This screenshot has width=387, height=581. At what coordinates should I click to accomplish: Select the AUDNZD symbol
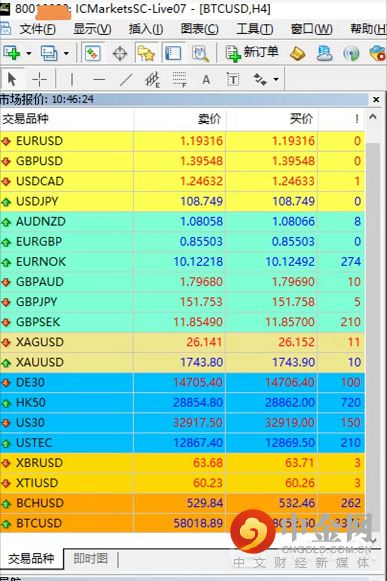pos(41,221)
